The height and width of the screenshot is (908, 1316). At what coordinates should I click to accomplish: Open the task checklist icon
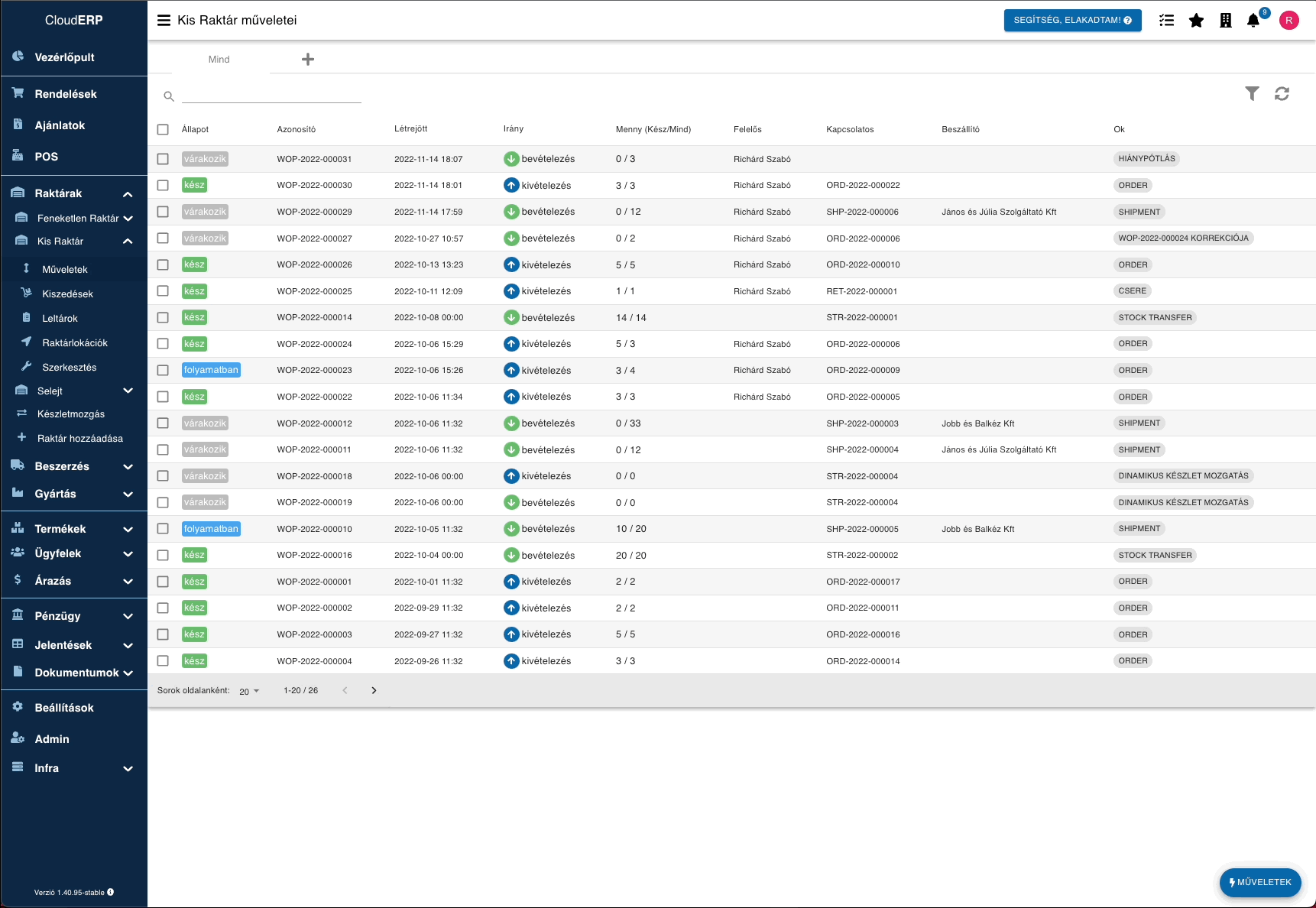(1166, 21)
